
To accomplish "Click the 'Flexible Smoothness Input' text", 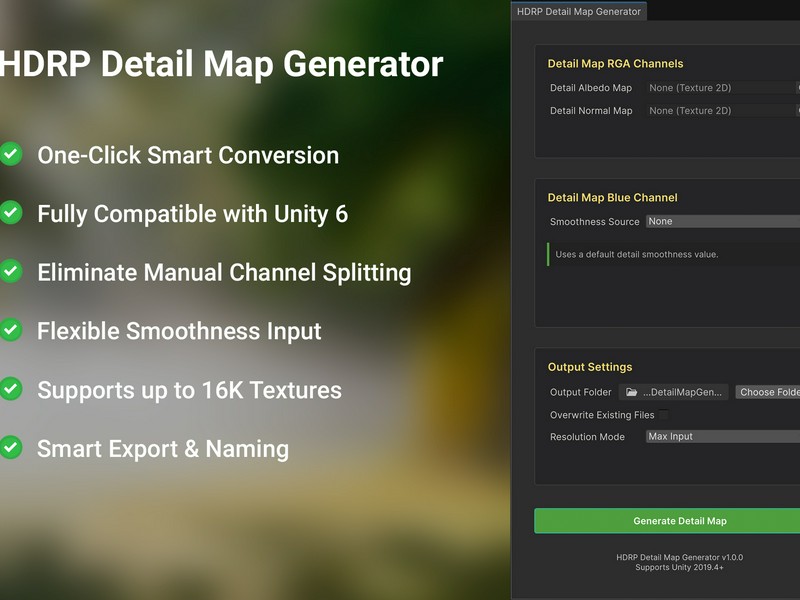I will (179, 331).
